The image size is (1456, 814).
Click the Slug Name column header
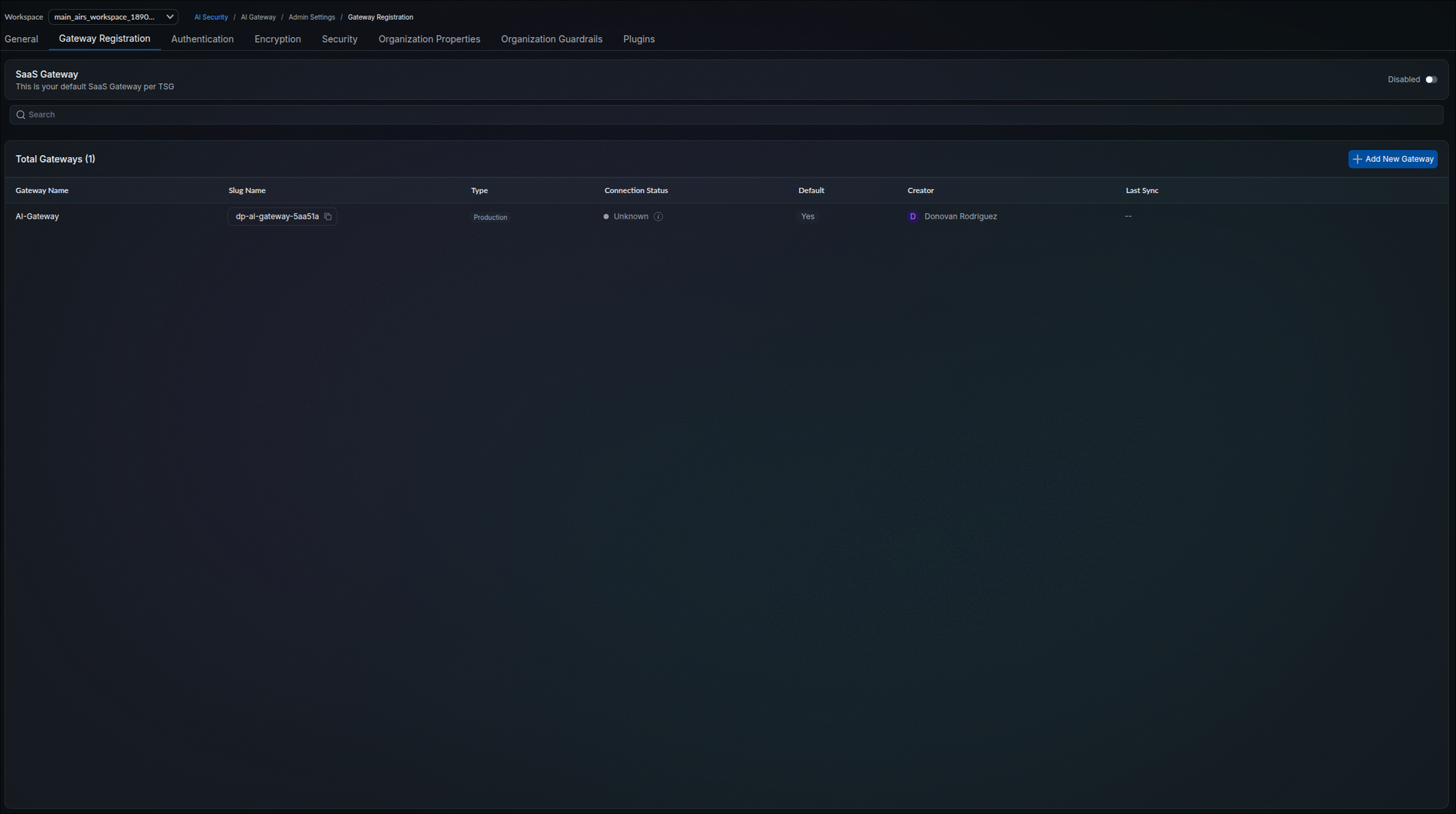[x=247, y=191]
